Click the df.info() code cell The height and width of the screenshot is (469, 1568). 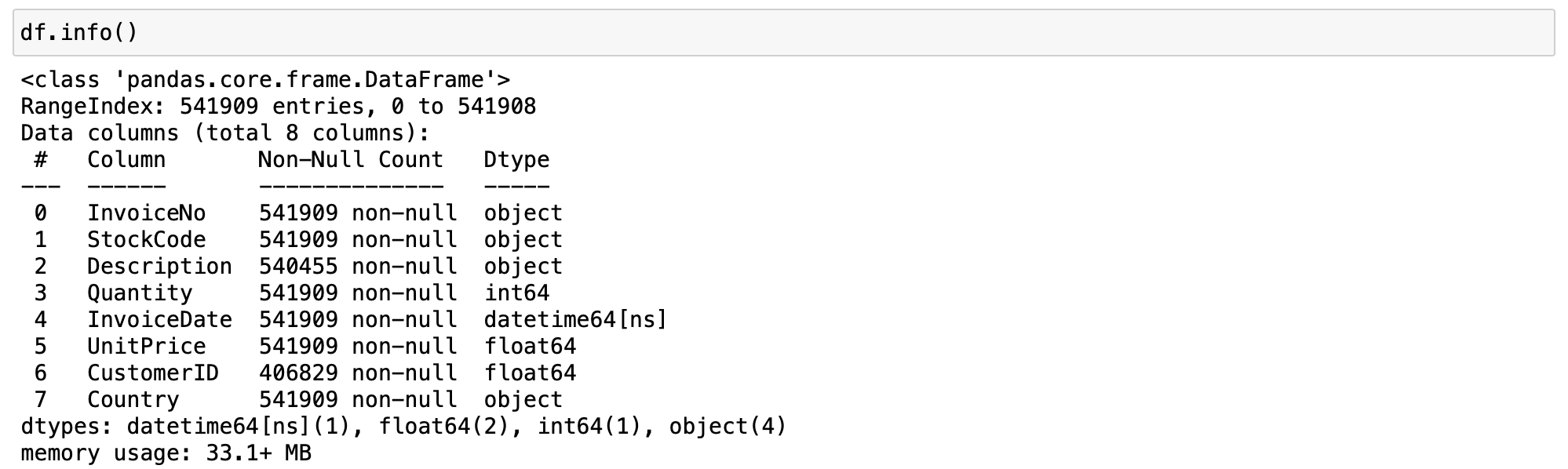coord(783,33)
